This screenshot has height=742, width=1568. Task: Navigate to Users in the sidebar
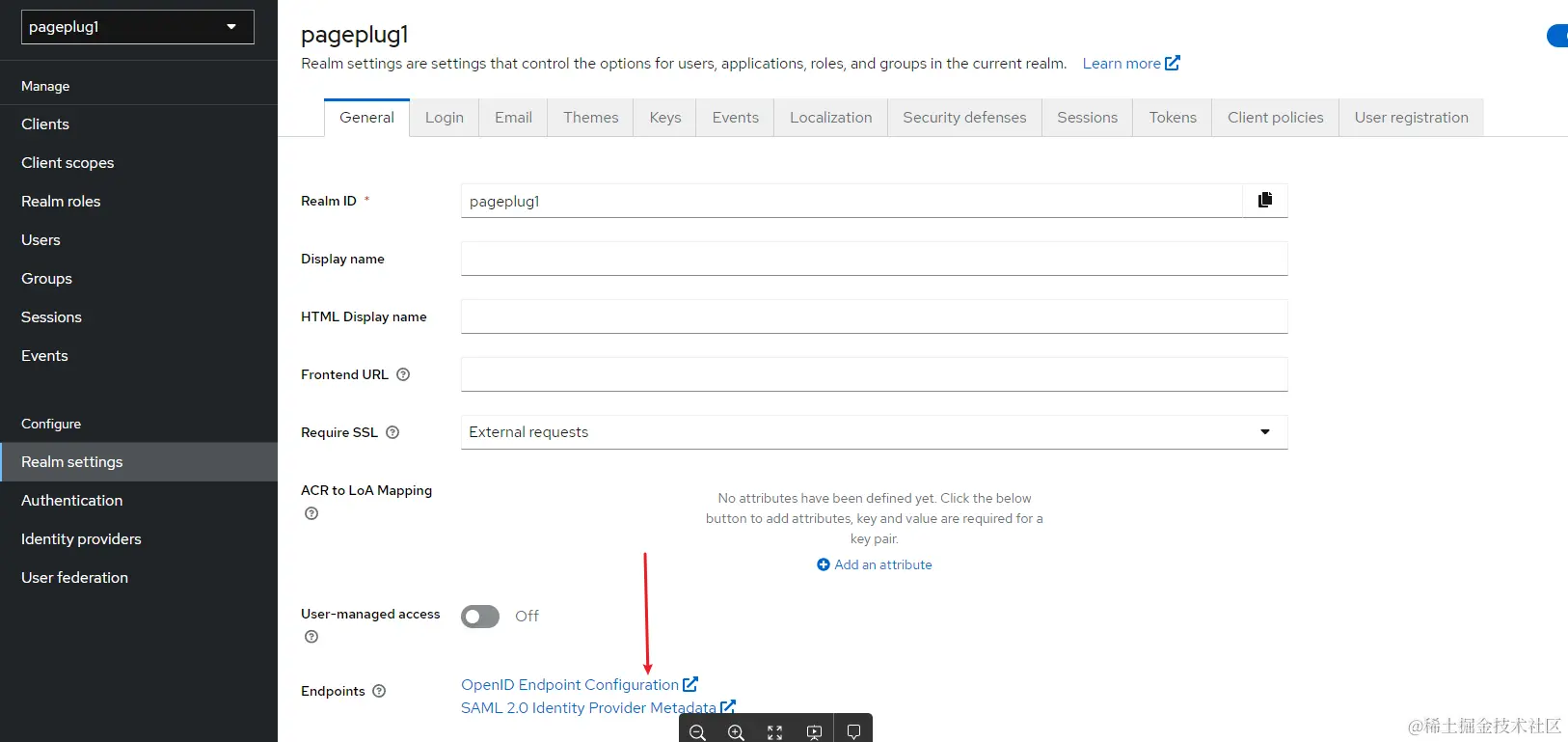click(x=139, y=240)
